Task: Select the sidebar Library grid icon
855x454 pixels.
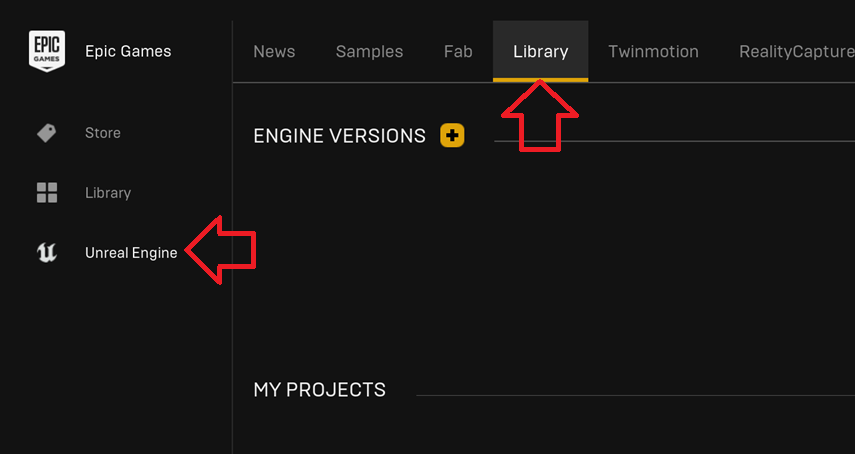Action: pos(47,193)
